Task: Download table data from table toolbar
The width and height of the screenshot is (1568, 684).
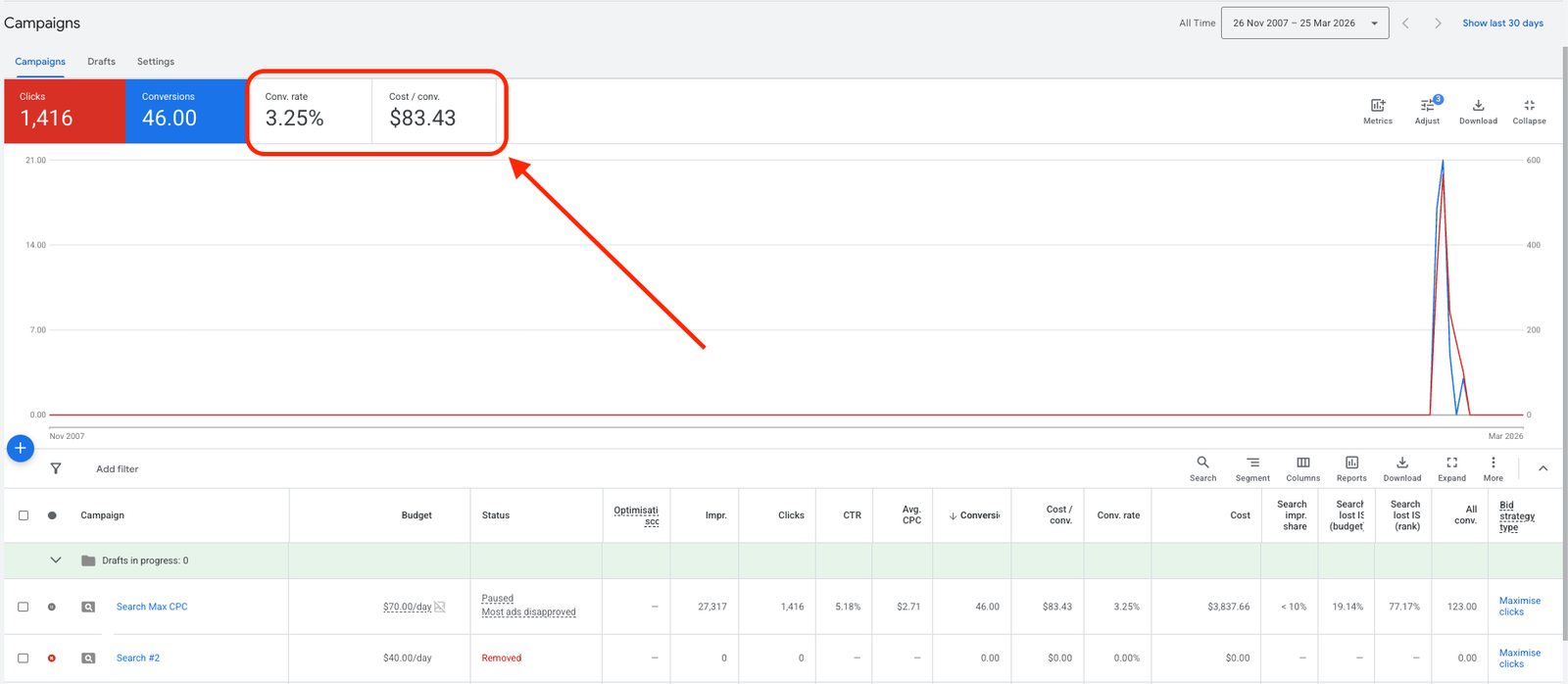Action: point(1402,468)
